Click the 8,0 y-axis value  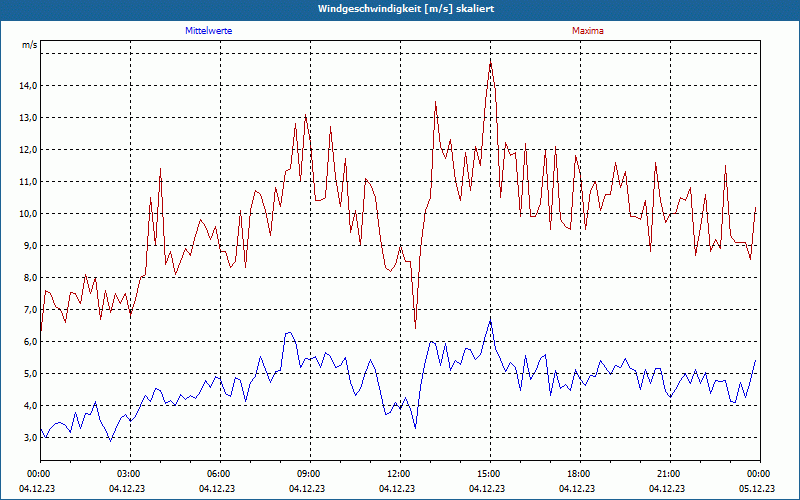(x=31, y=278)
